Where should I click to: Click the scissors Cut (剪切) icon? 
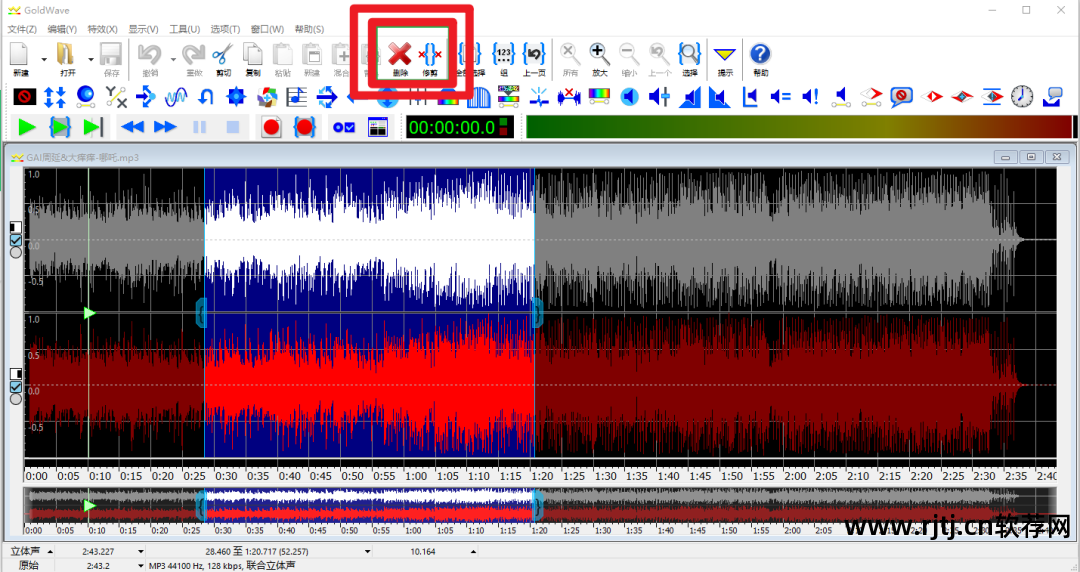[223, 55]
